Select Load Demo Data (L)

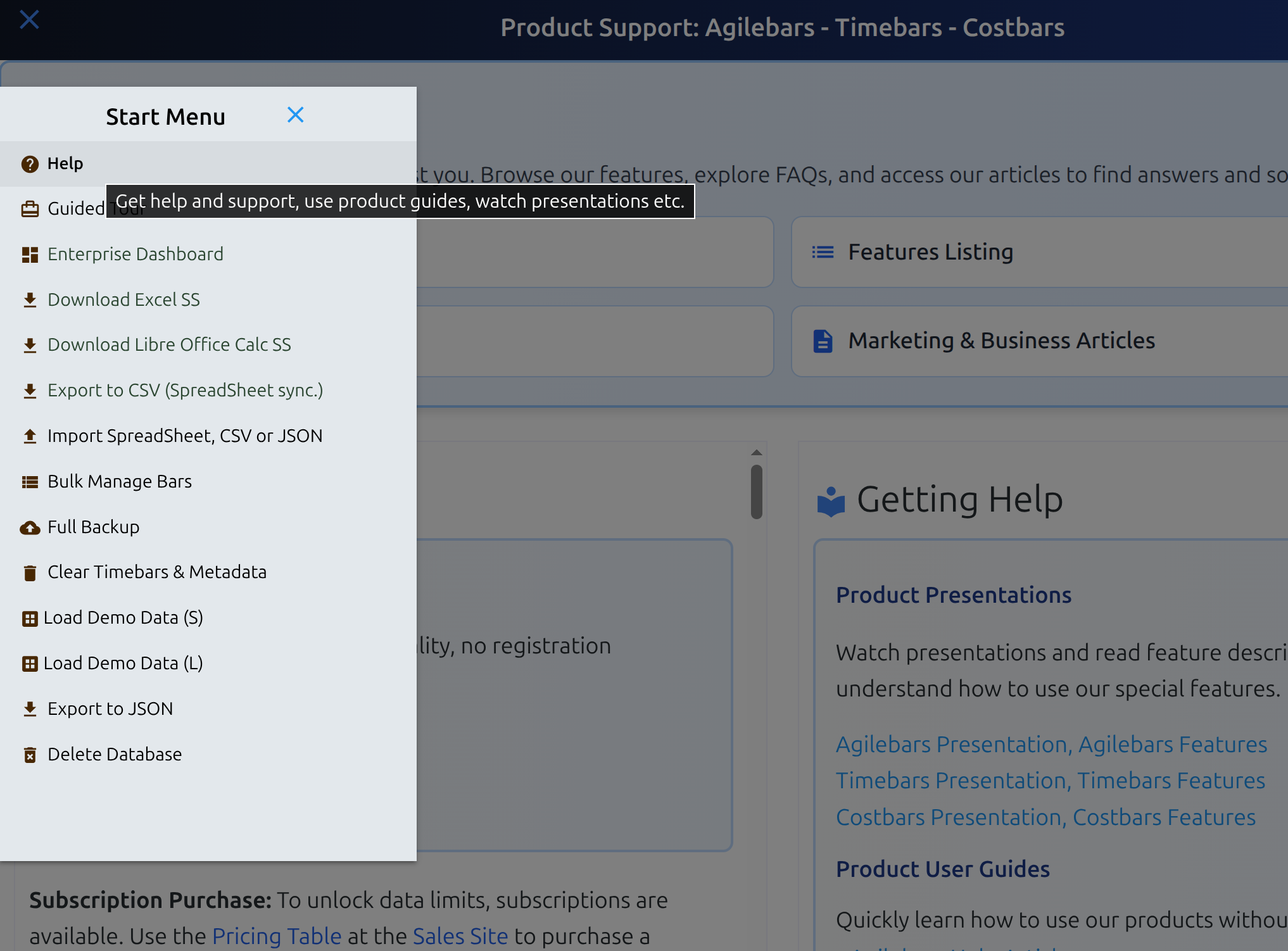208,663
